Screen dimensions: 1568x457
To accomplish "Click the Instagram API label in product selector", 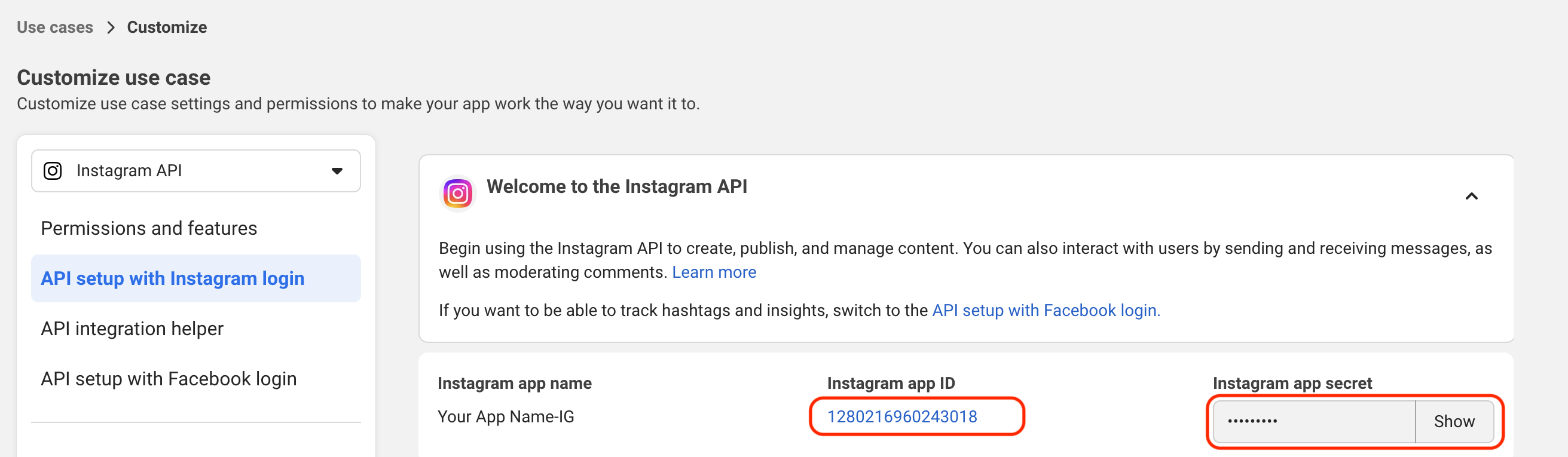I will (129, 171).
